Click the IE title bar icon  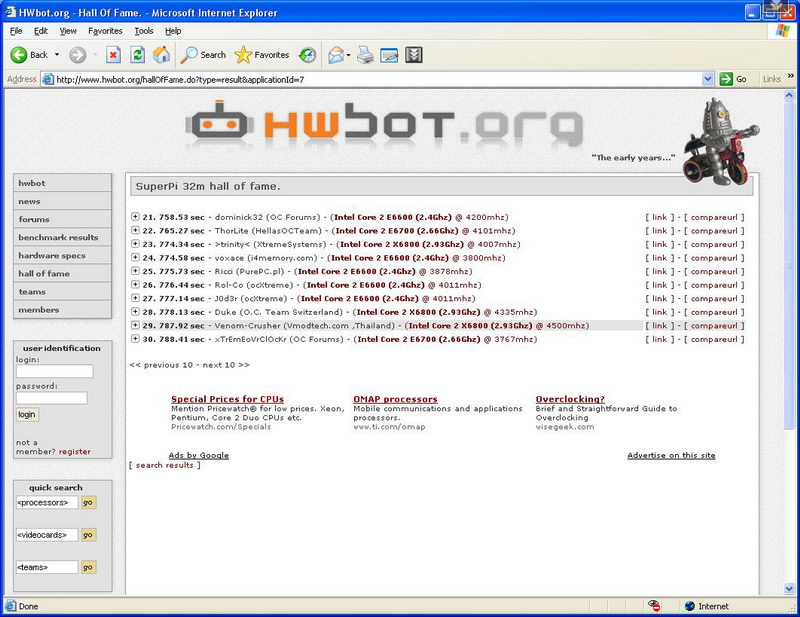coord(11,12)
